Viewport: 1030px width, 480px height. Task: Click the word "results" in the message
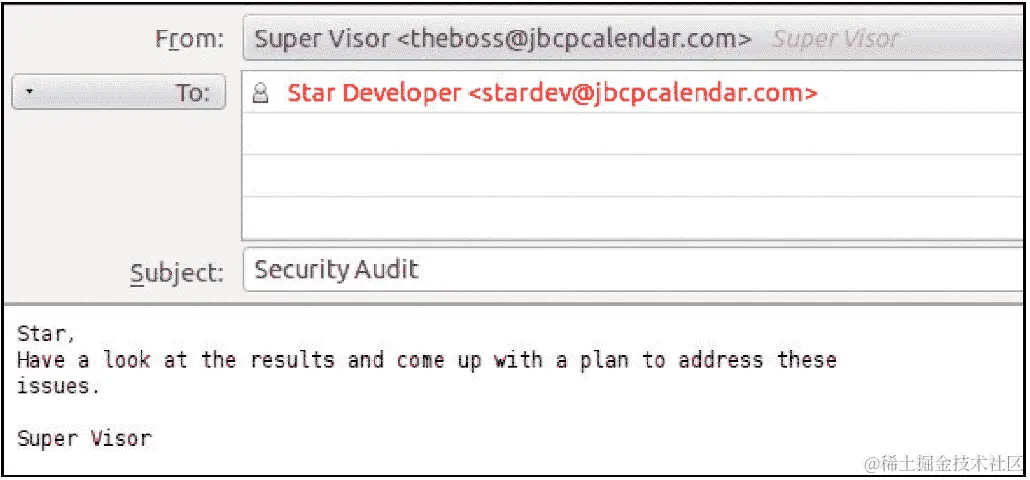[292, 360]
